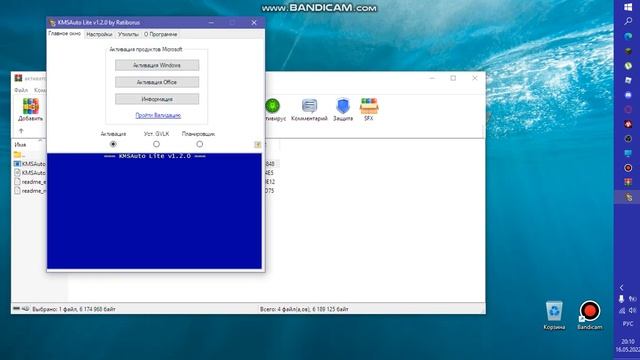The image size is (640, 360).
Task: Click the drive icon in WinRAR status bar
Action: (16, 309)
